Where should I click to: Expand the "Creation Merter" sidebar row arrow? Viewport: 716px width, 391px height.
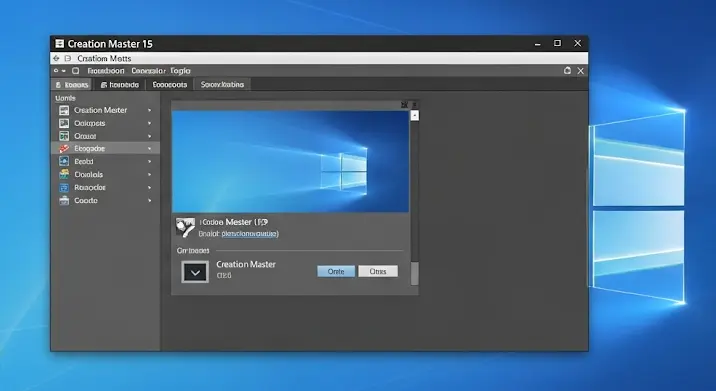(x=149, y=110)
